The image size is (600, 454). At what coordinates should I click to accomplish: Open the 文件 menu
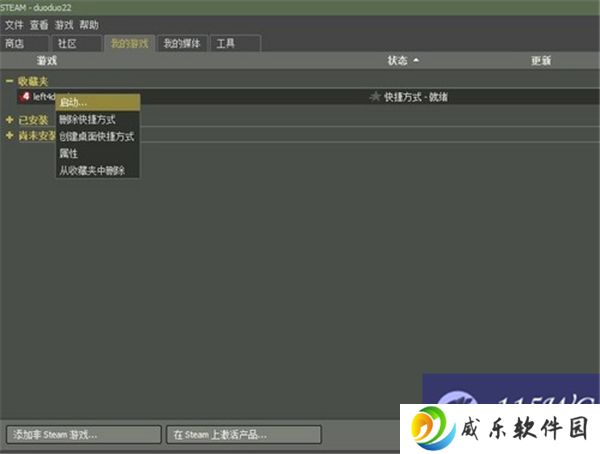[14, 25]
